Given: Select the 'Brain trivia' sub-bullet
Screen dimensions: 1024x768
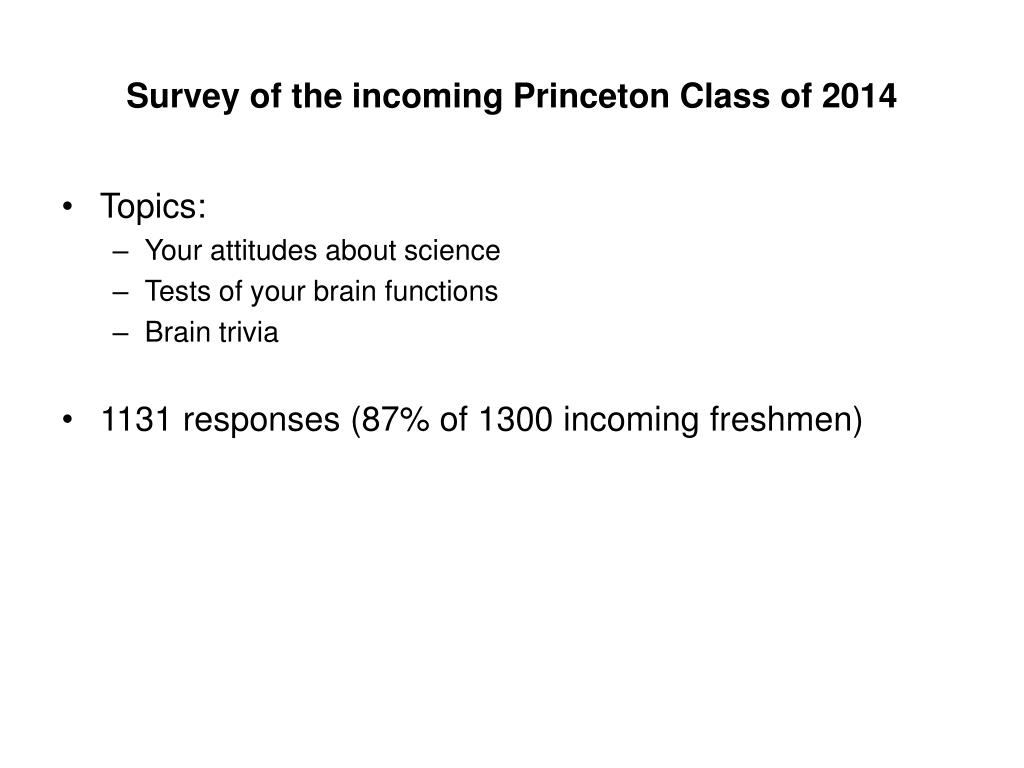Looking at the screenshot, I should click(x=212, y=332).
